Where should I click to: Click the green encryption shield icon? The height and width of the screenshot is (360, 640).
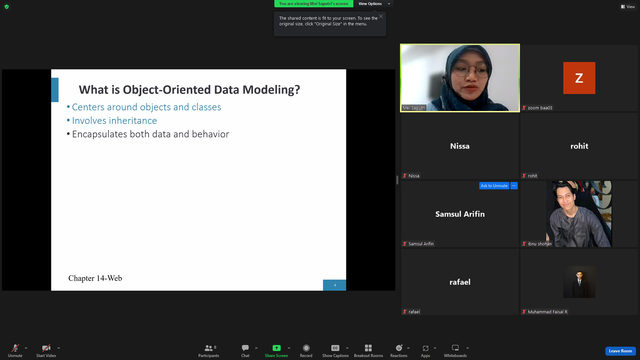tap(7, 7)
